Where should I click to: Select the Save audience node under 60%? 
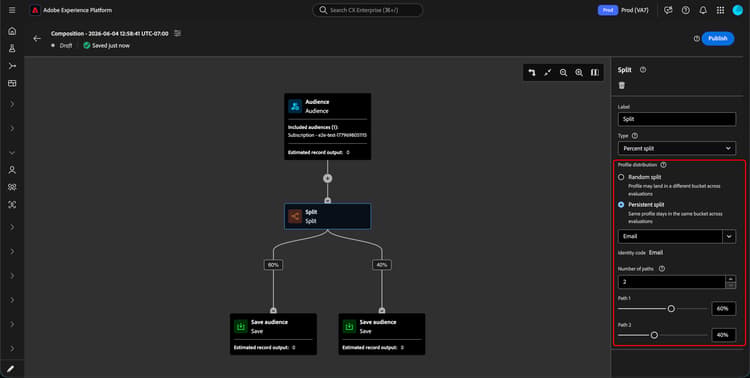273,334
